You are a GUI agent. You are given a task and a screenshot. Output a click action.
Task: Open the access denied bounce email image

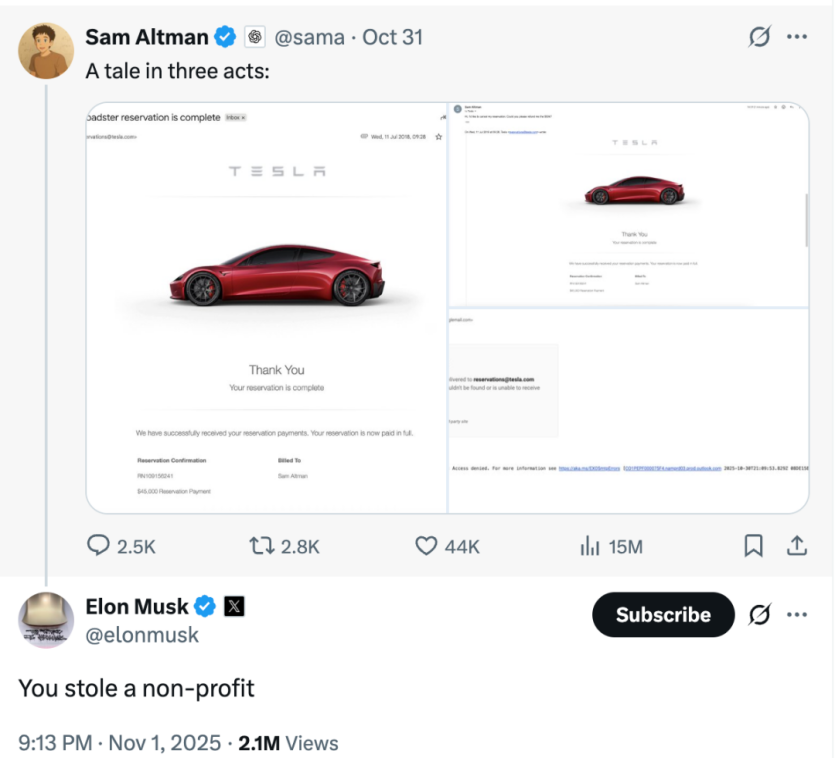point(628,410)
